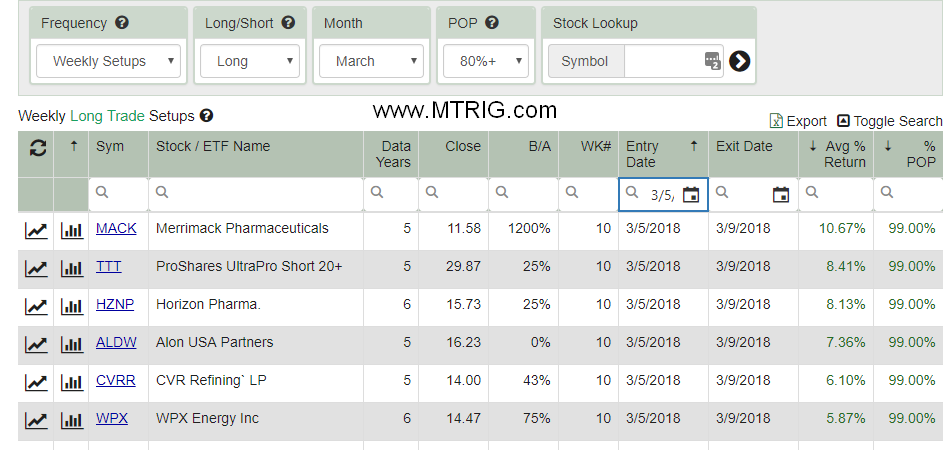Click the POP help question mark
Viewport: 952px width, 450px height.
tap(492, 23)
